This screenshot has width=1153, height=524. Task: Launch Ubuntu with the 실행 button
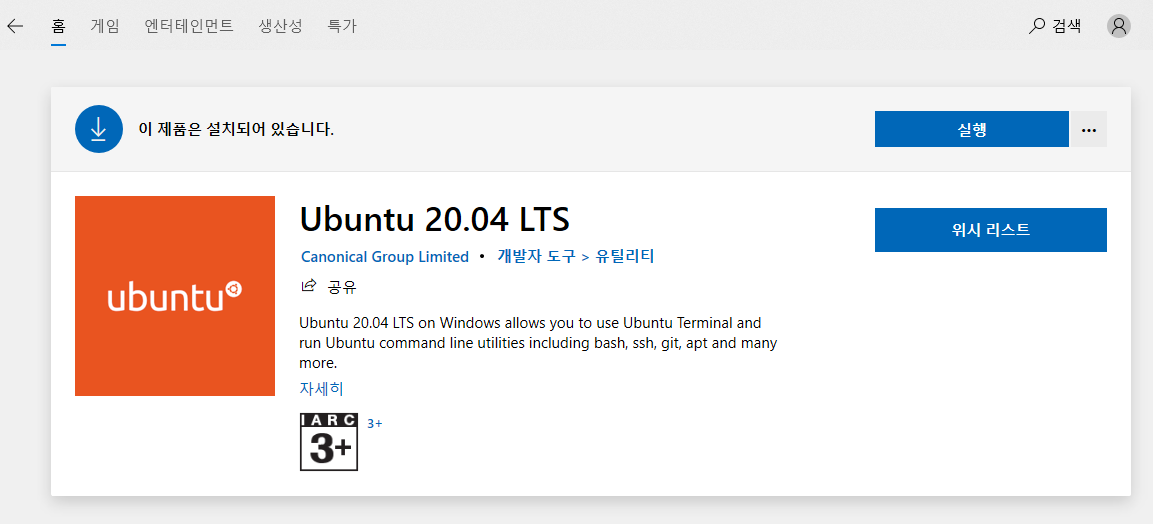tap(971, 129)
